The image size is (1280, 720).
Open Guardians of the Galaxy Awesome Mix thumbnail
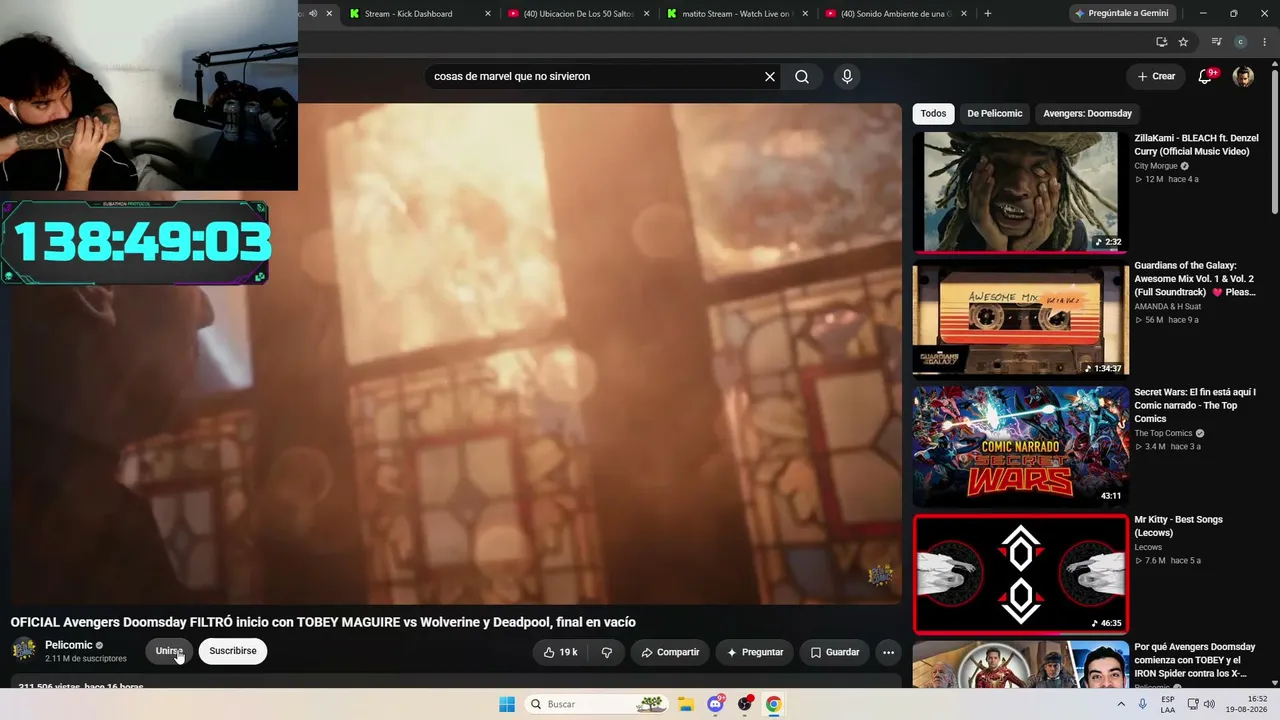pos(1021,319)
